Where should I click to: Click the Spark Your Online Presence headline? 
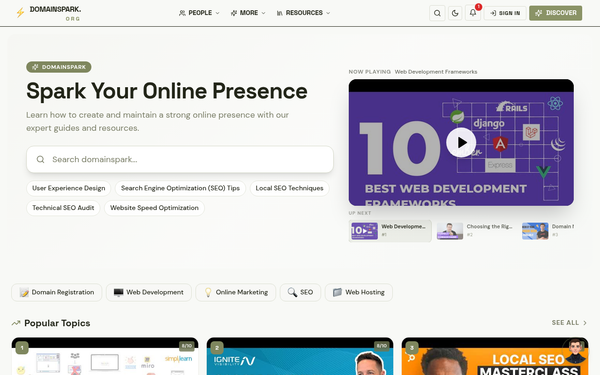167,91
